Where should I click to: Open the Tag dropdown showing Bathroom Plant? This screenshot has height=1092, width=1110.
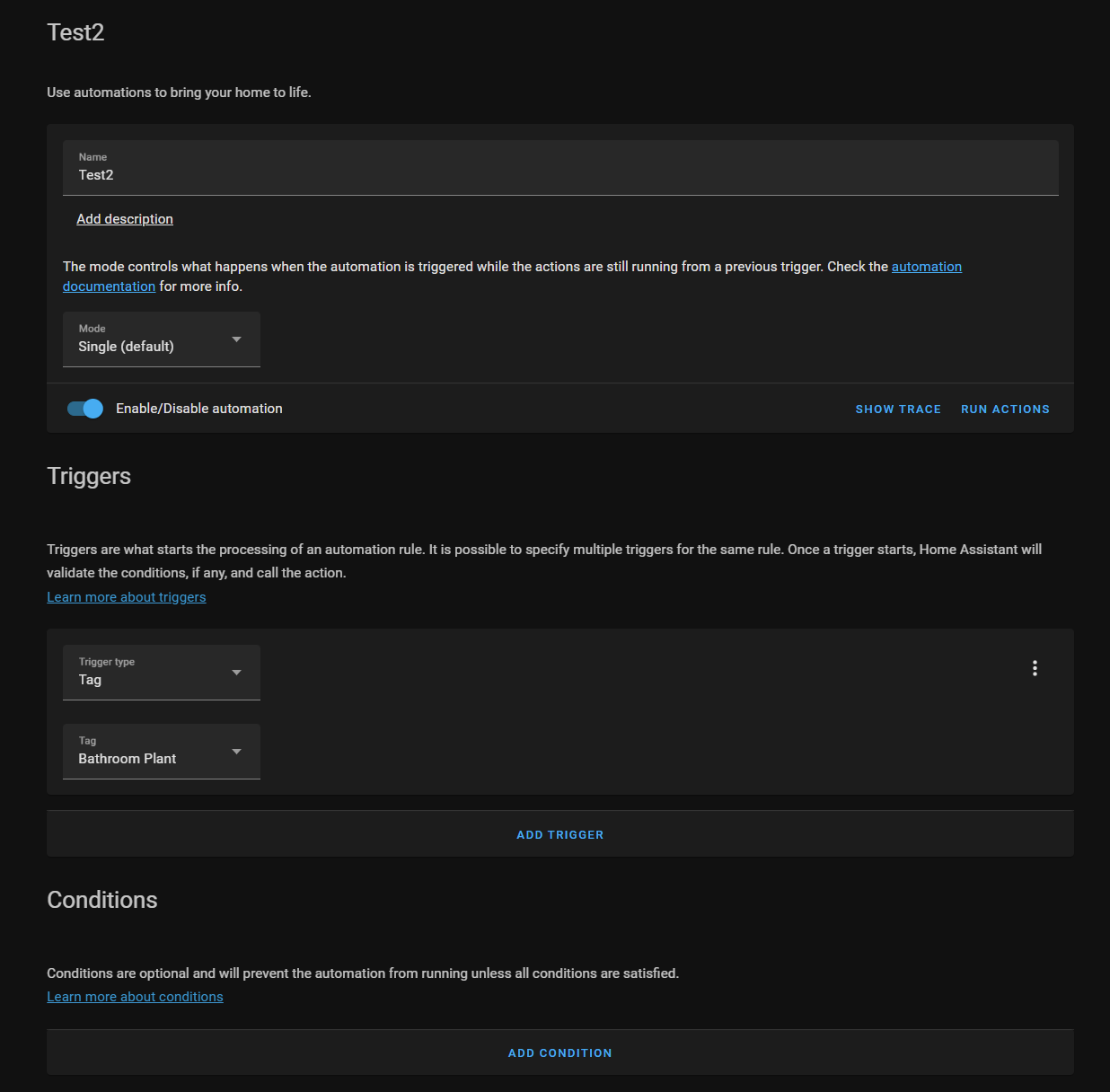pos(162,752)
